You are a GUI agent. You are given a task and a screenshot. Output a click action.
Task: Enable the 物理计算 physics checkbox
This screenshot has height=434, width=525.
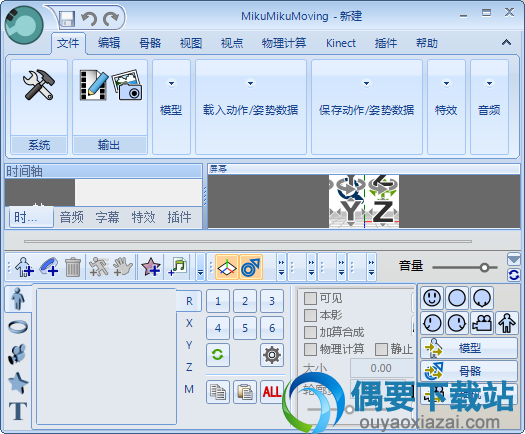310,349
